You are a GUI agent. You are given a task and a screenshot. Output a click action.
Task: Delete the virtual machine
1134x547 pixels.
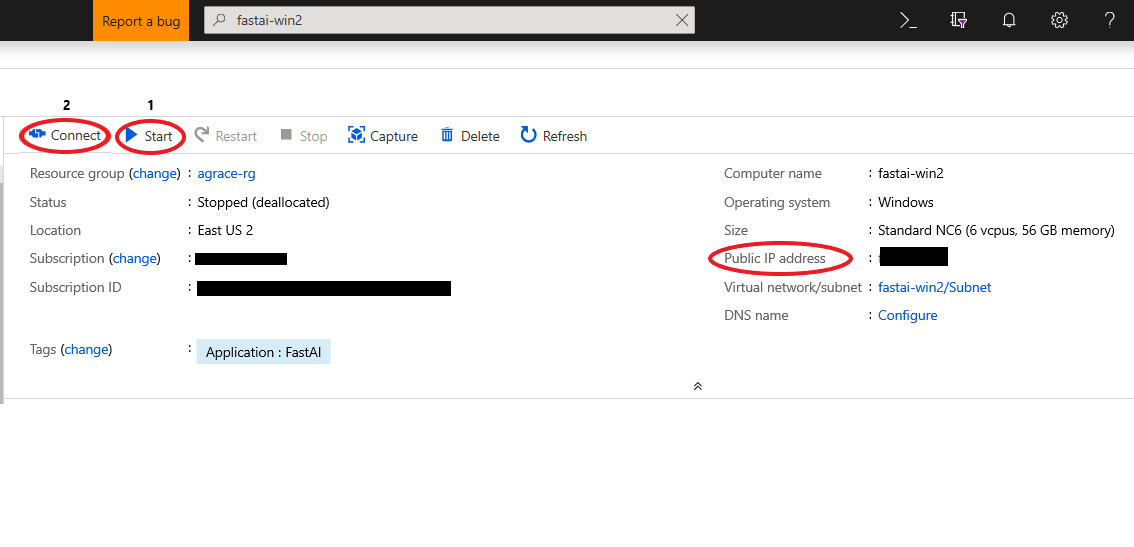[x=470, y=136]
